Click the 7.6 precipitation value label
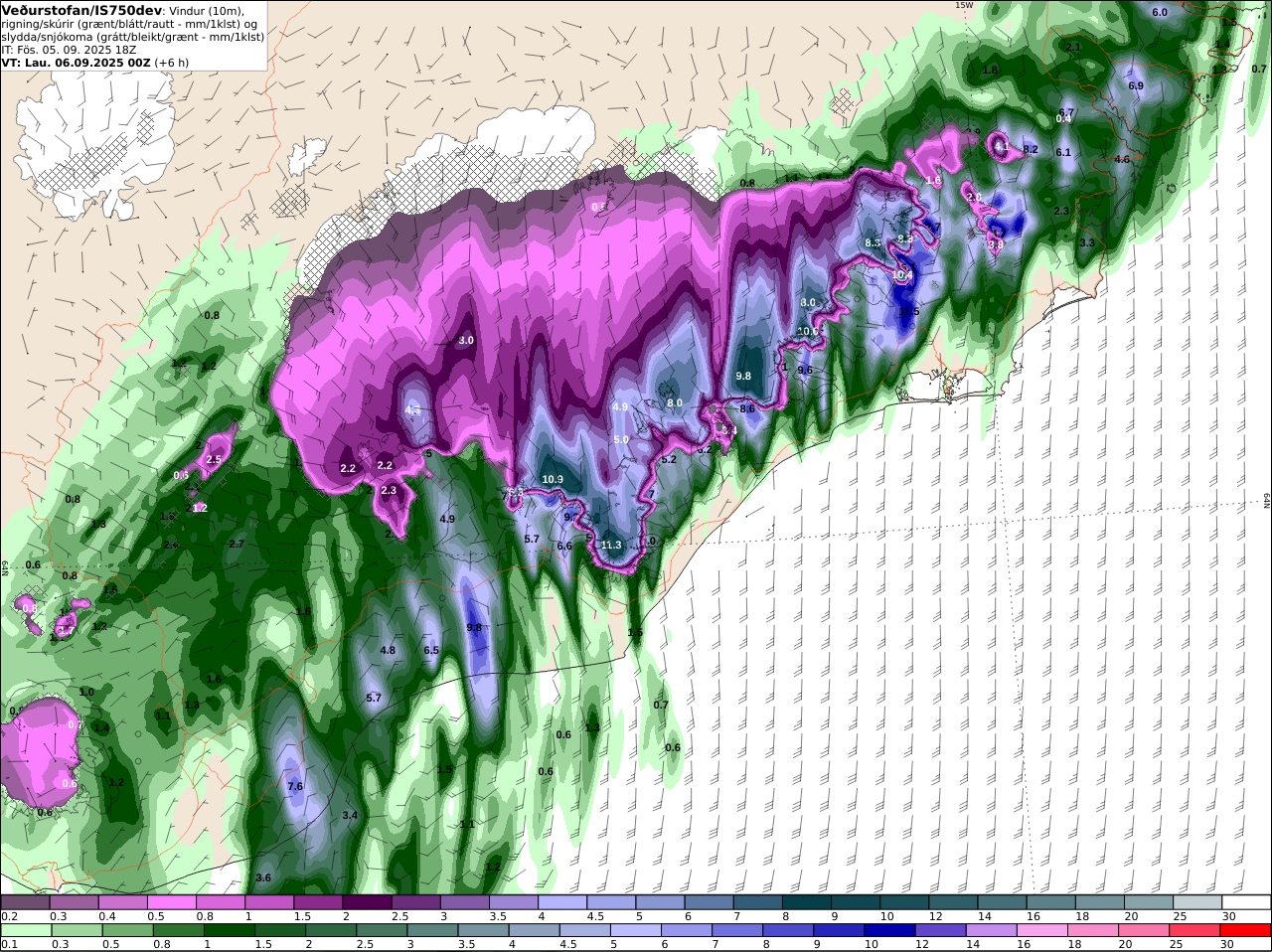 point(295,786)
